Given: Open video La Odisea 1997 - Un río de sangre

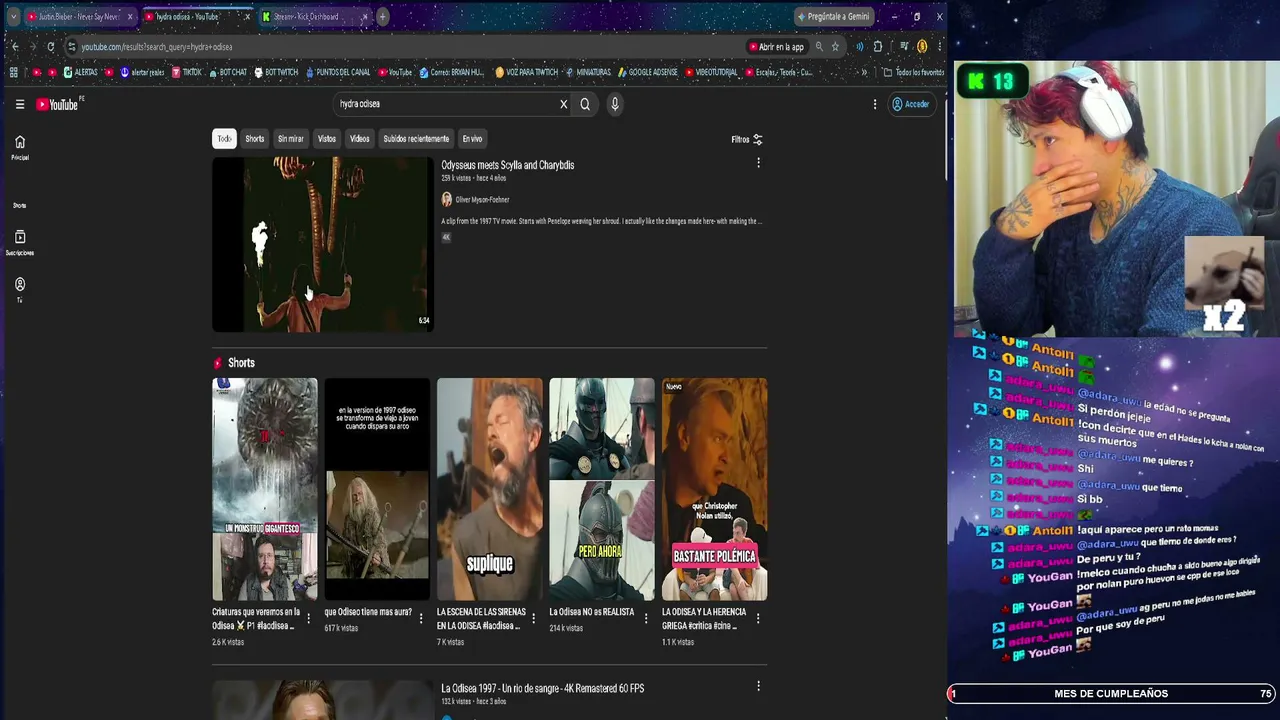Looking at the screenshot, I should coord(543,688).
